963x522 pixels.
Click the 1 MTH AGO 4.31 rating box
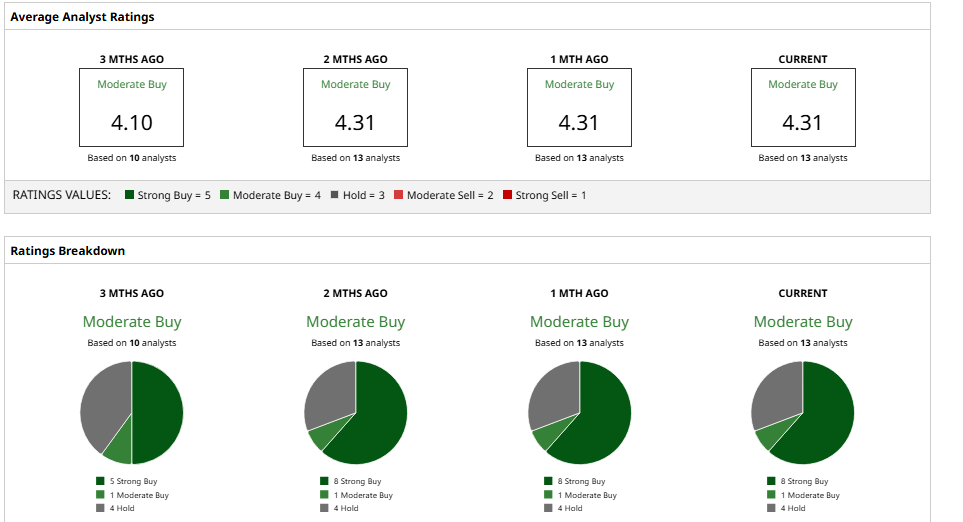click(x=579, y=108)
